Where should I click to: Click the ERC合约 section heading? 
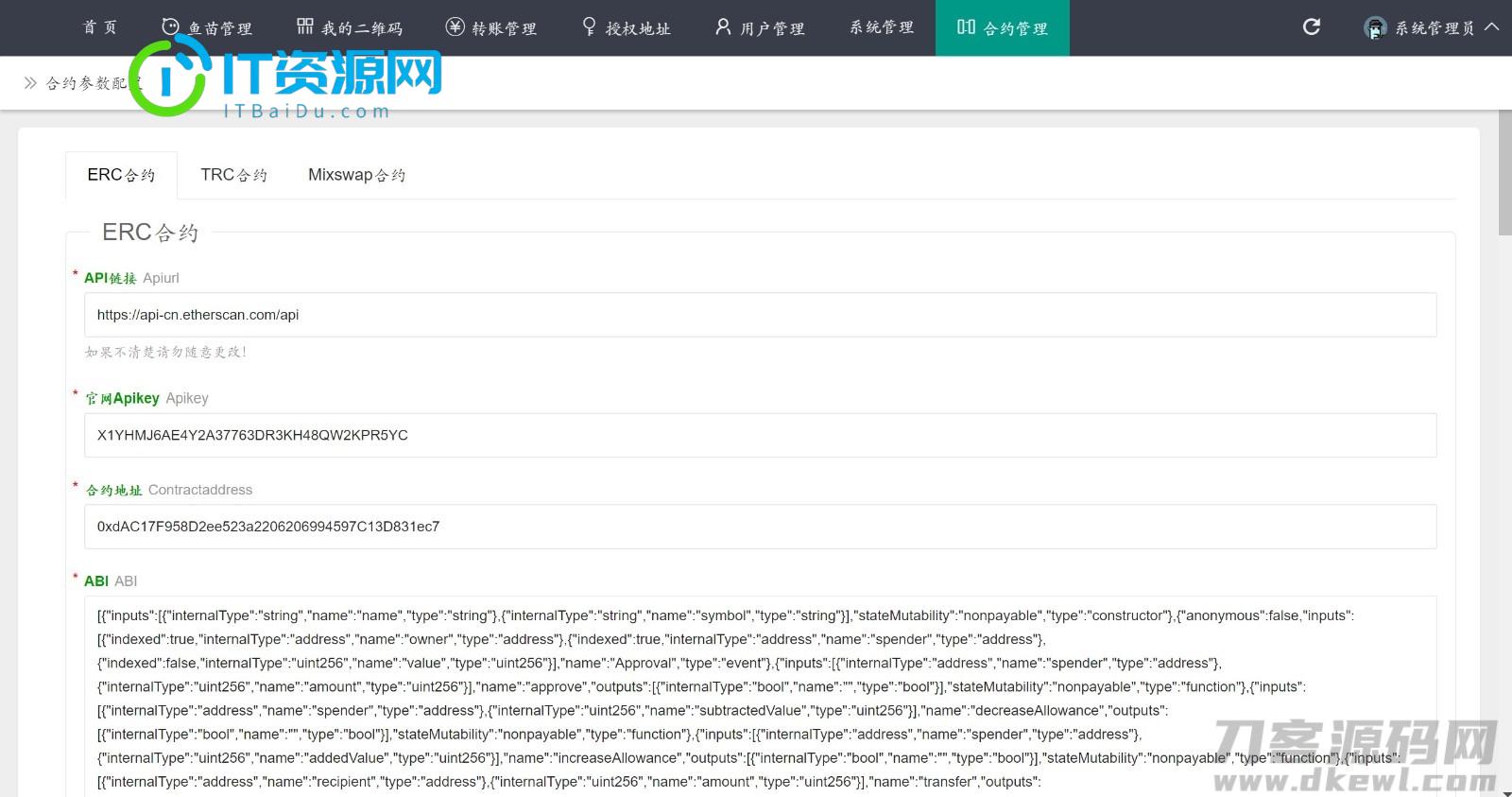[150, 233]
